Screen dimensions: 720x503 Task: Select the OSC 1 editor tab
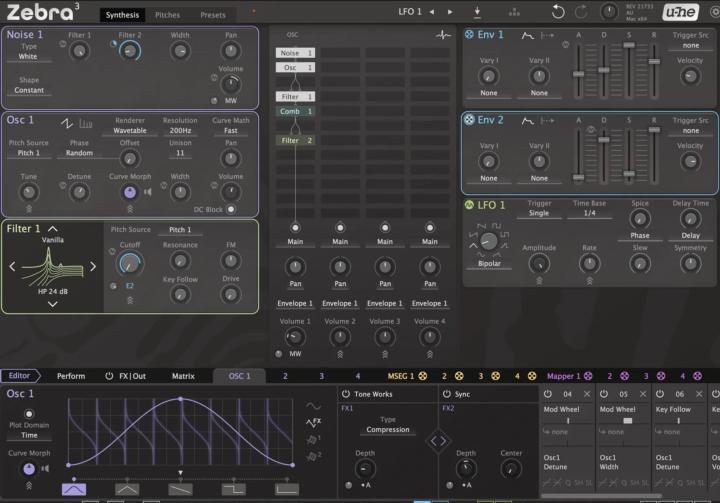(x=239, y=376)
